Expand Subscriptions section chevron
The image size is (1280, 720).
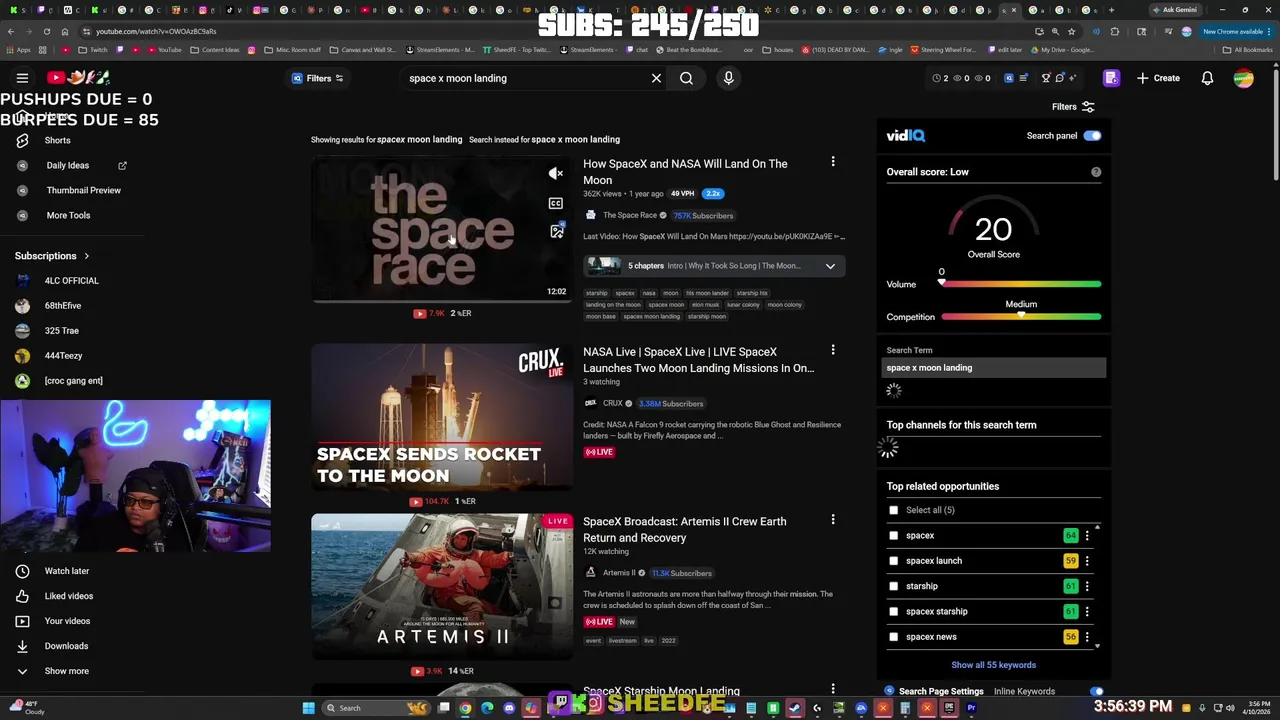pos(86,256)
